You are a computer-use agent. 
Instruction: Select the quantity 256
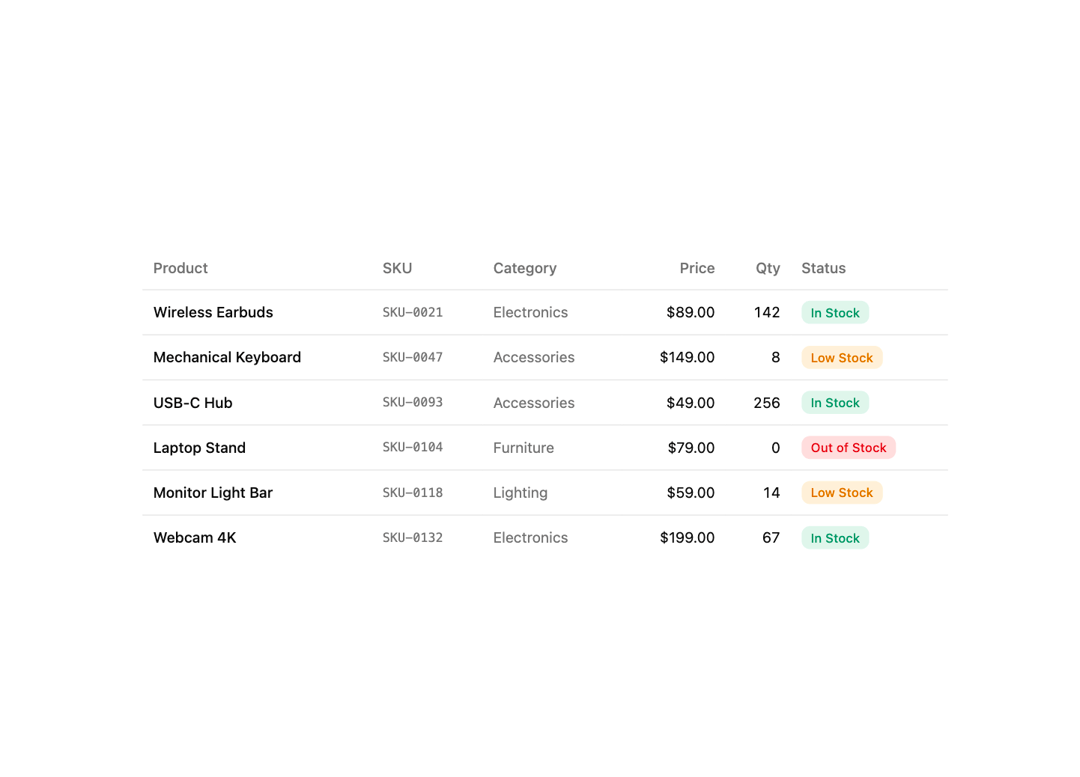767,403
